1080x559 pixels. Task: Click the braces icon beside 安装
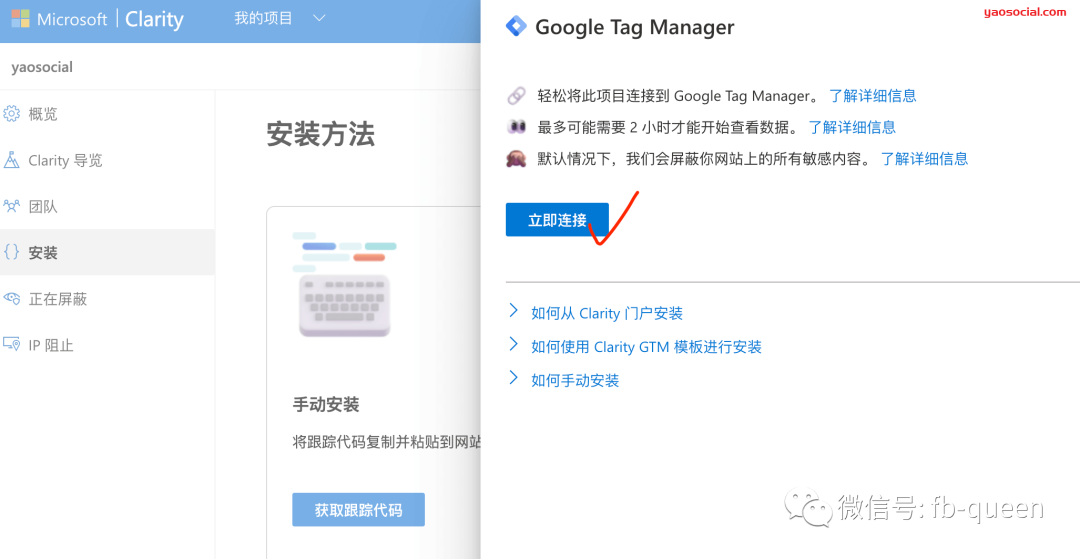pyautogui.click(x=12, y=252)
